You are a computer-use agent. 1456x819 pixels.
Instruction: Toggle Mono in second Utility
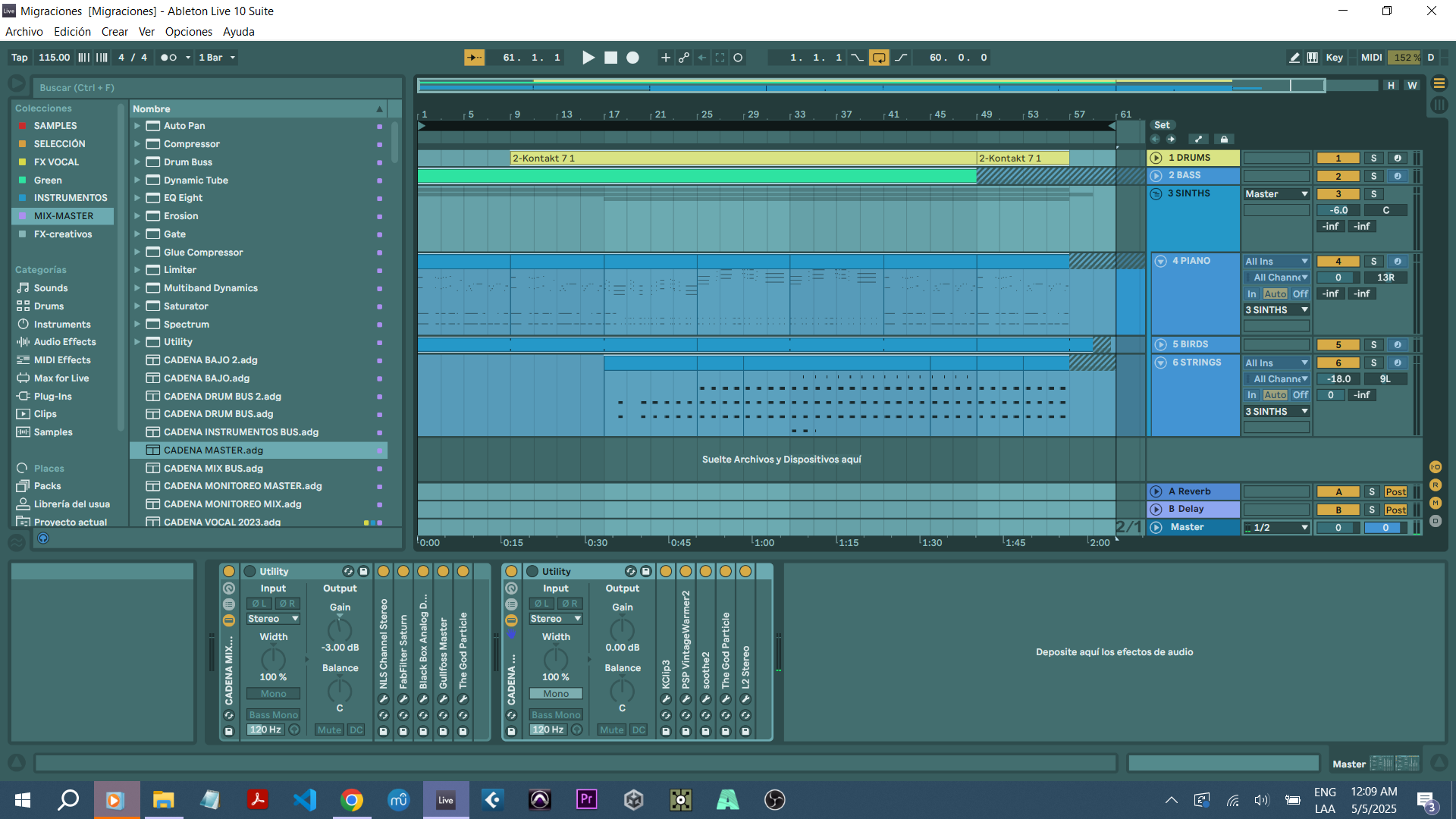point(555,694)
